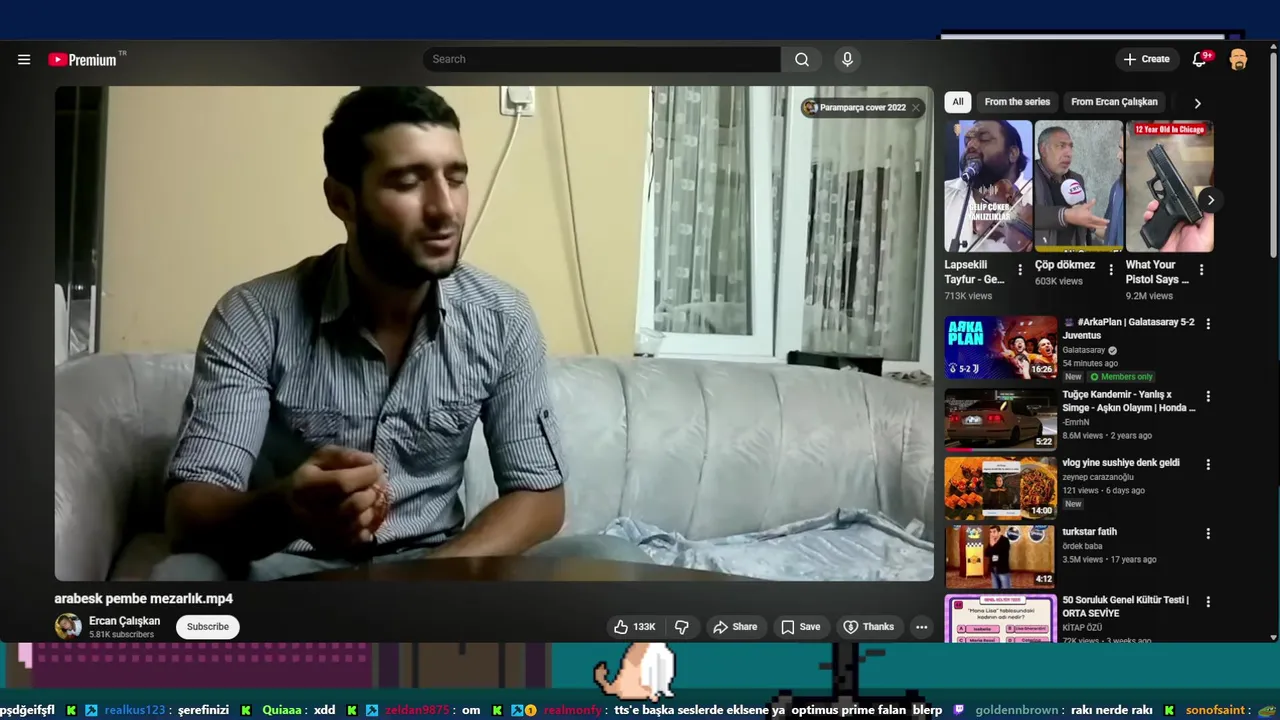This screenshot has height=720, width=1280.
Task: Select the All filter chip
Action: (x=958, y=102)
